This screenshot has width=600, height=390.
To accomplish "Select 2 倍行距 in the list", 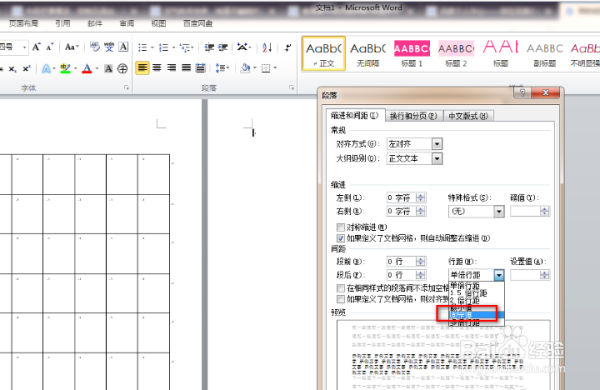I will click(x=465, y=301).
